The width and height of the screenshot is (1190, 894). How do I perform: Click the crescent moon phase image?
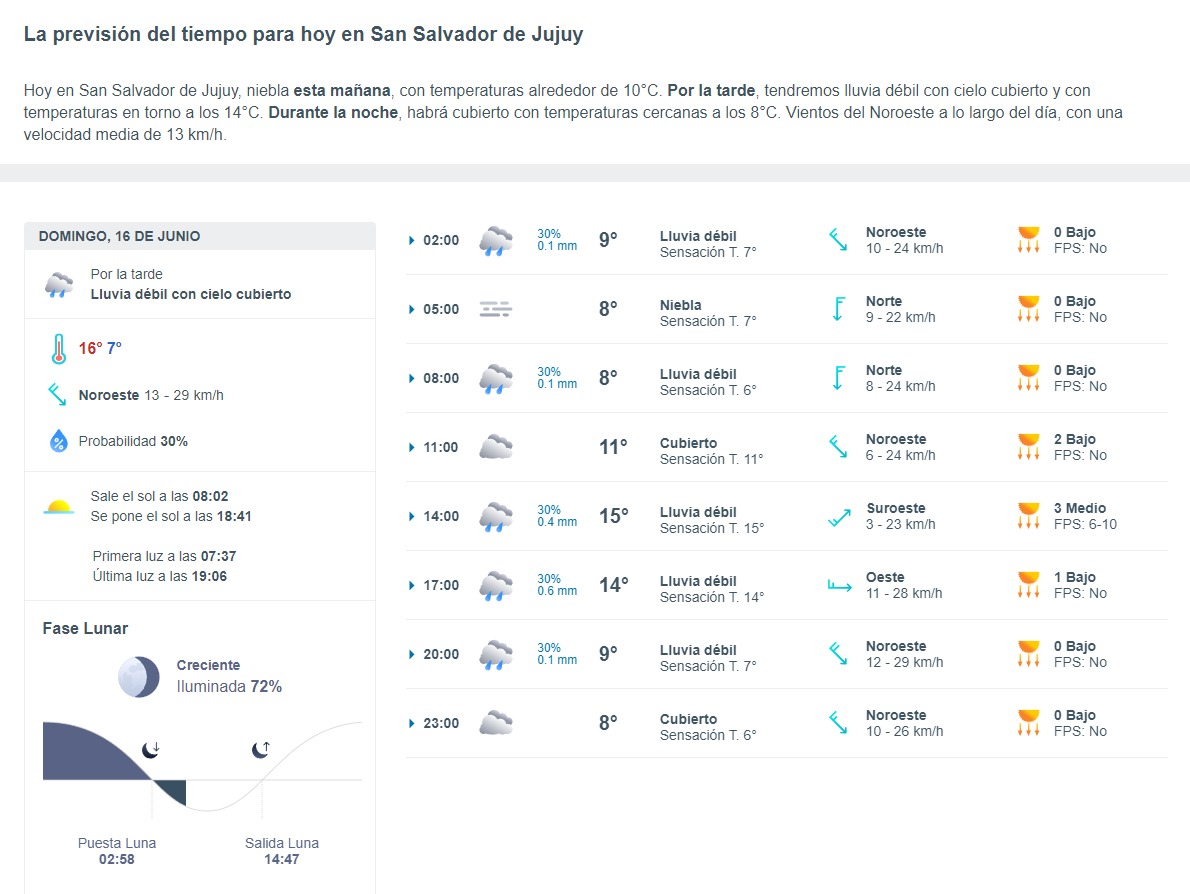139,677
